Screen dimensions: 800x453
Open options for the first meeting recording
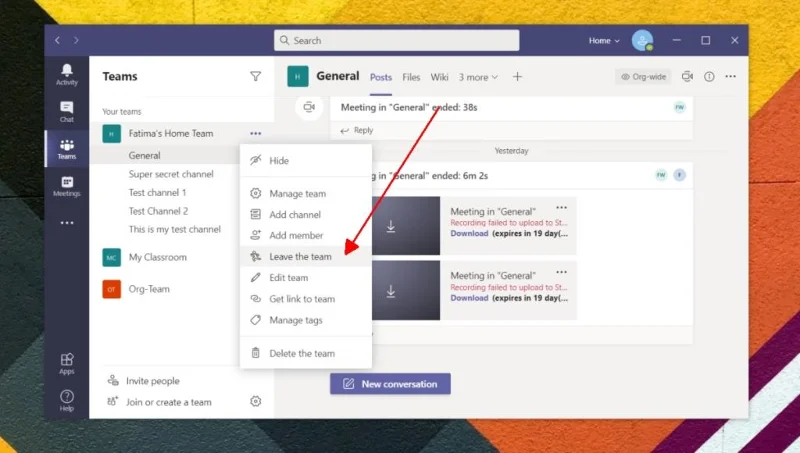coord(562,208)
